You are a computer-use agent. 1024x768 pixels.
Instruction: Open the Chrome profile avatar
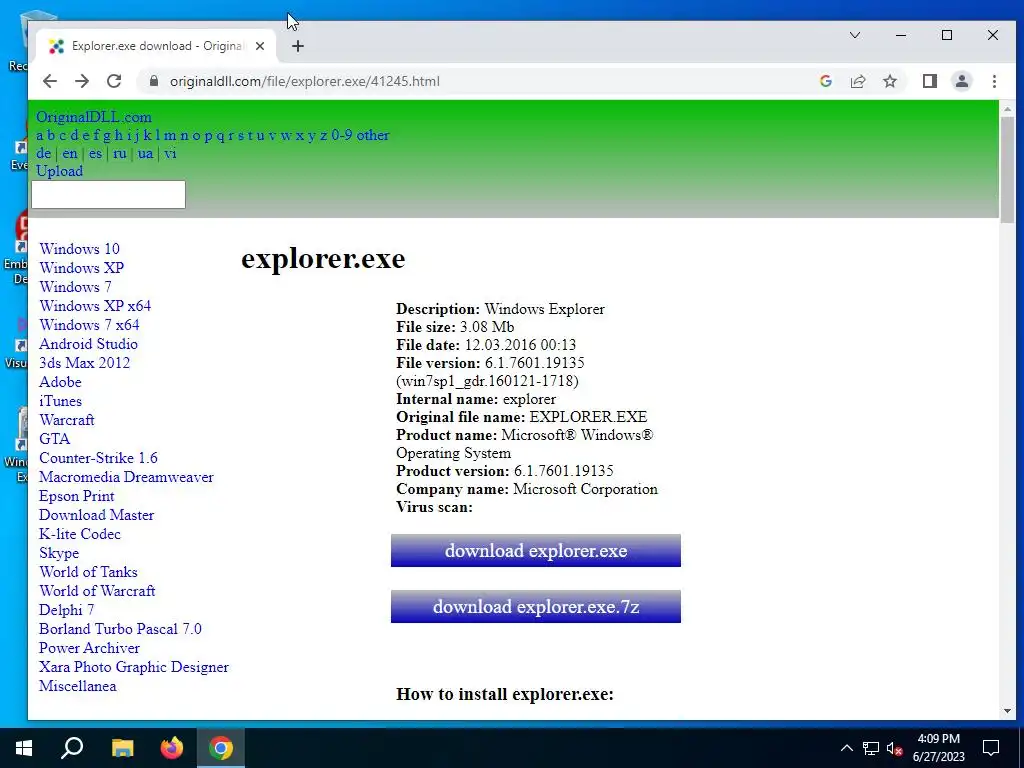pyautogui.click(x=962, y=81)
